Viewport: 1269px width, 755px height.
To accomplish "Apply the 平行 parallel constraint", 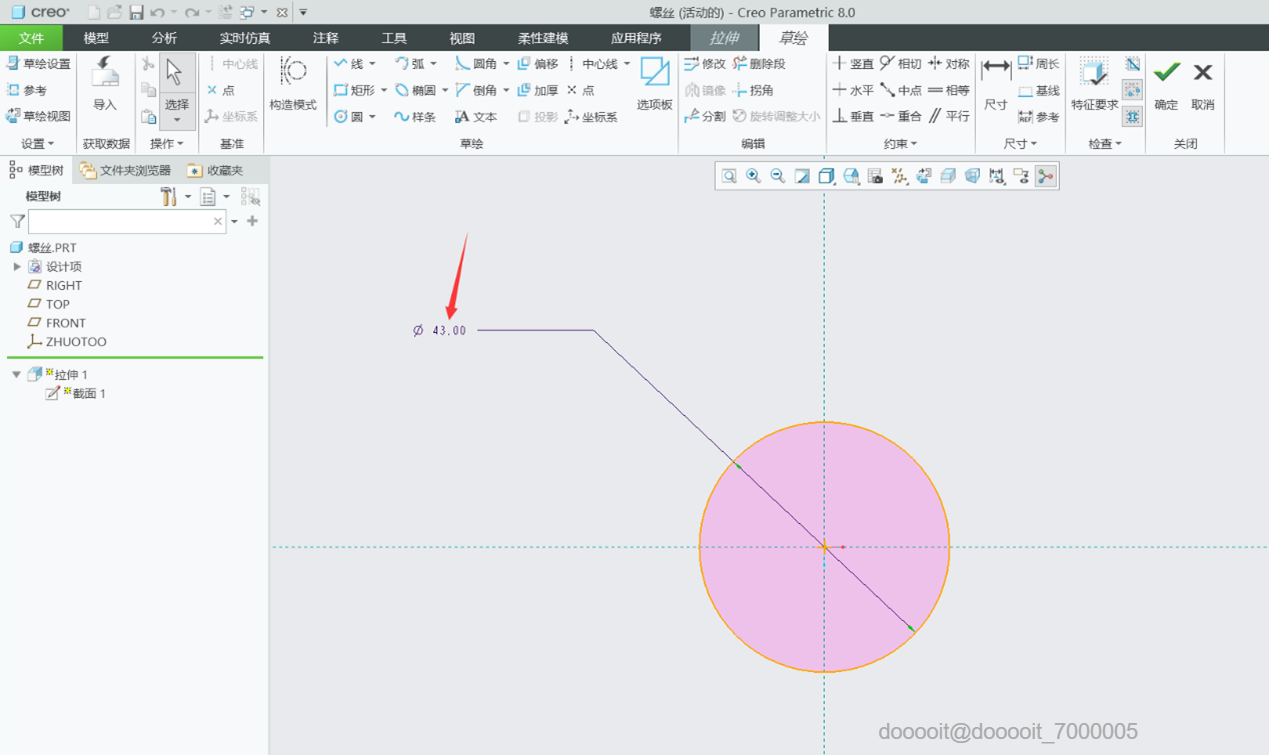I will pos(949,116).
